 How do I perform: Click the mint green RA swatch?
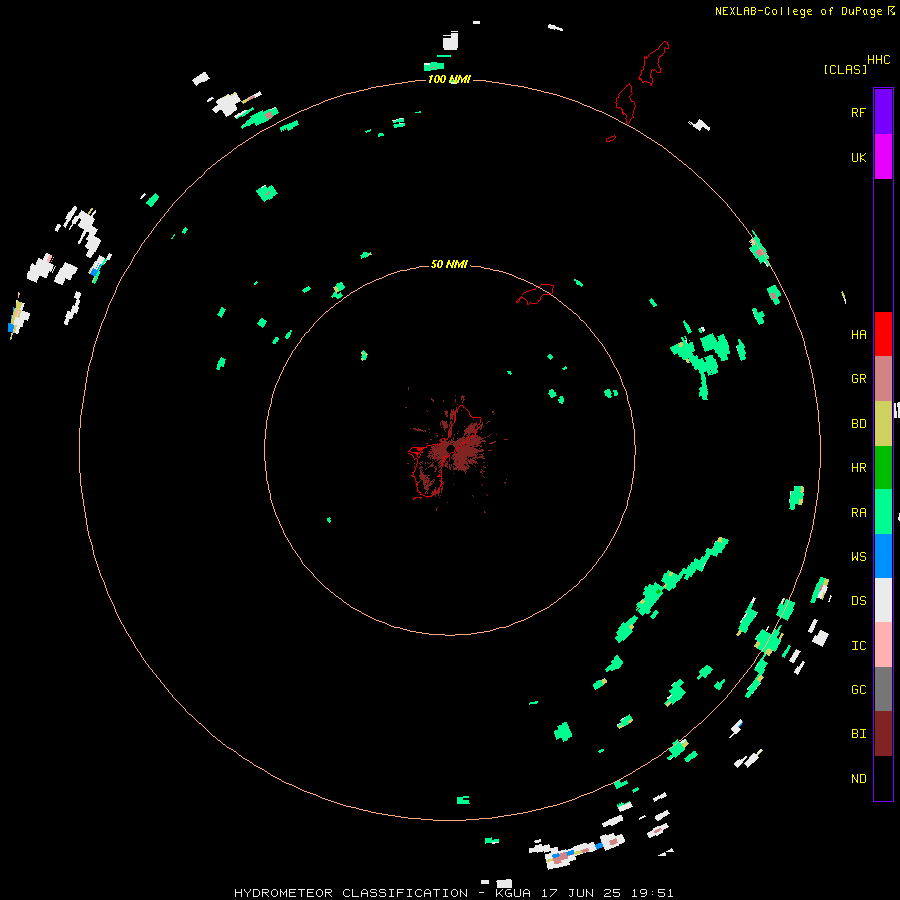[883, 512]
